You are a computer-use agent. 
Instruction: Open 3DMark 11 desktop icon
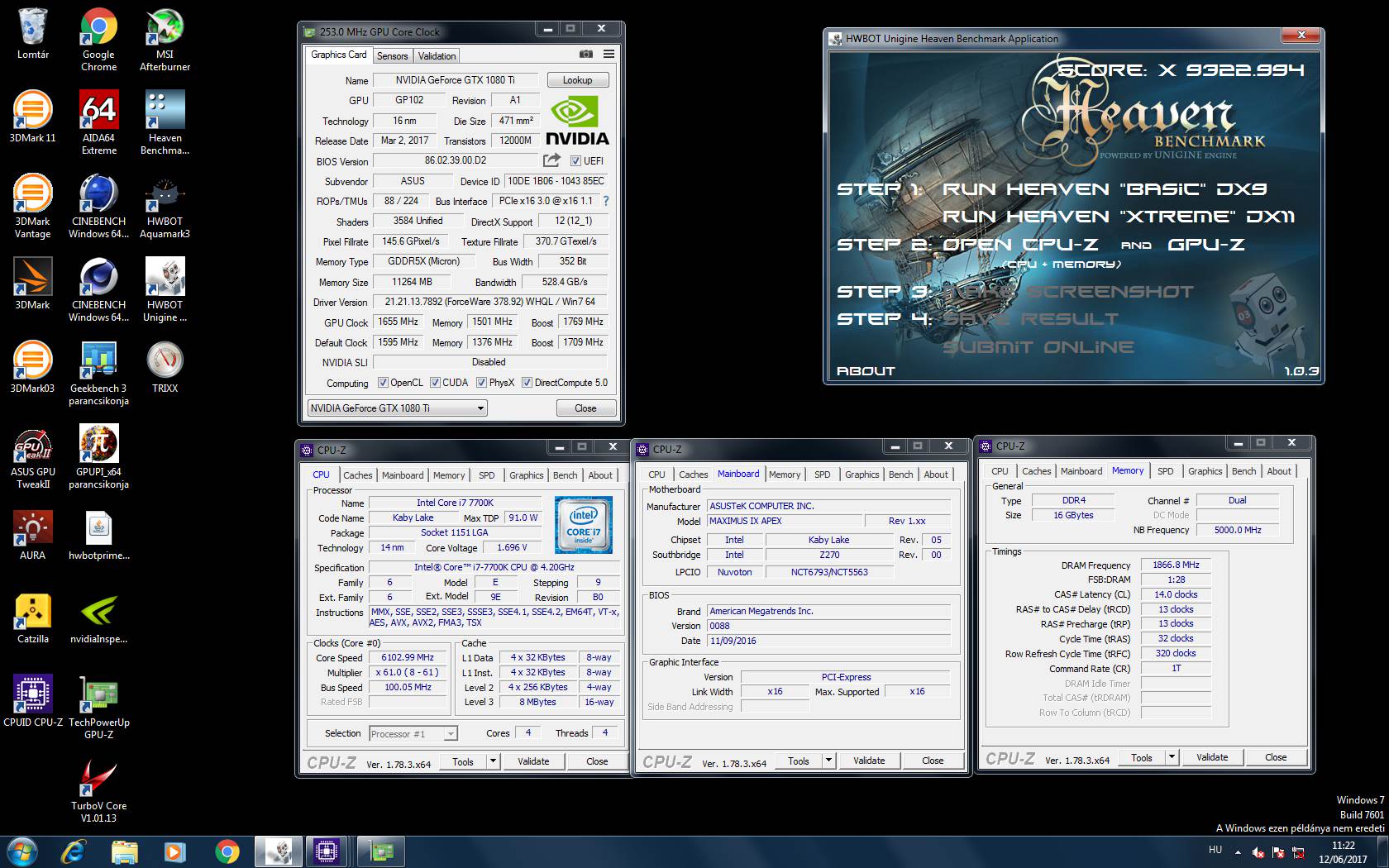(32, 117)
